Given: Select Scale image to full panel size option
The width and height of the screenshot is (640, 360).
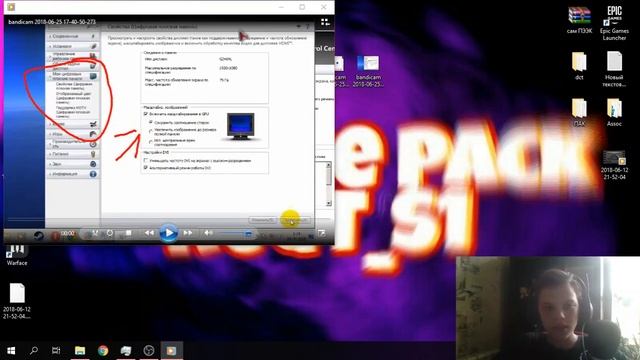Looking at the screenshot, I should pyautogui.click(x=151, y=131).
